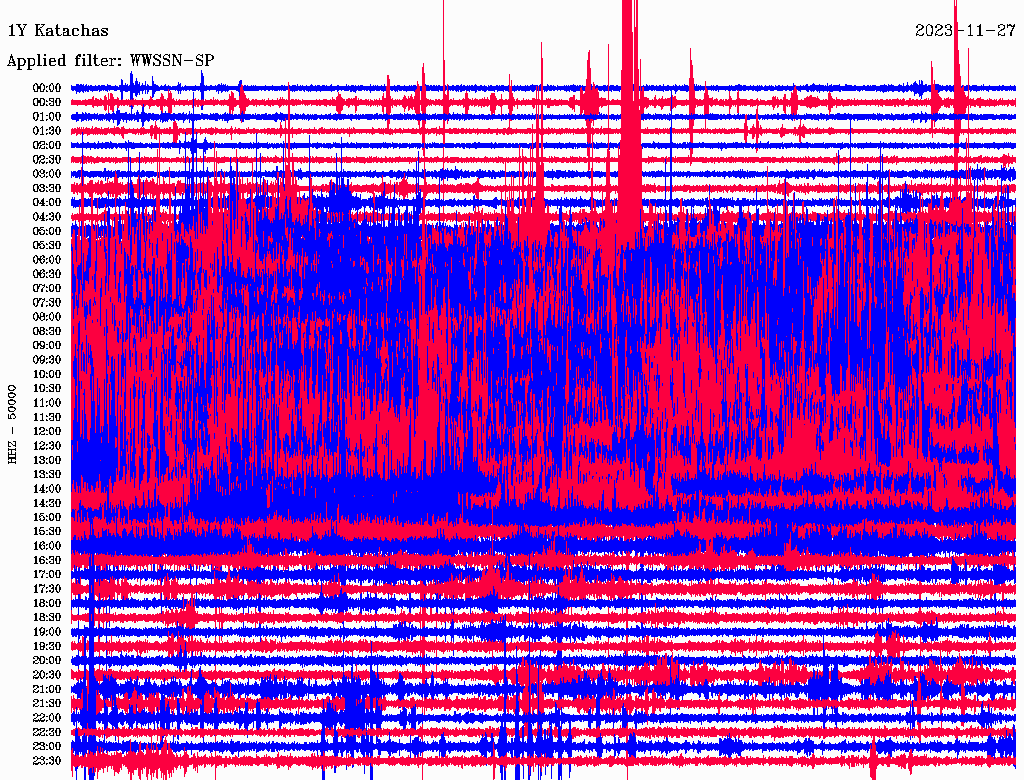Select the 23:30 time label
Image resolution: width=1024 pixels, height=780 pixels.
click(47, 761)
